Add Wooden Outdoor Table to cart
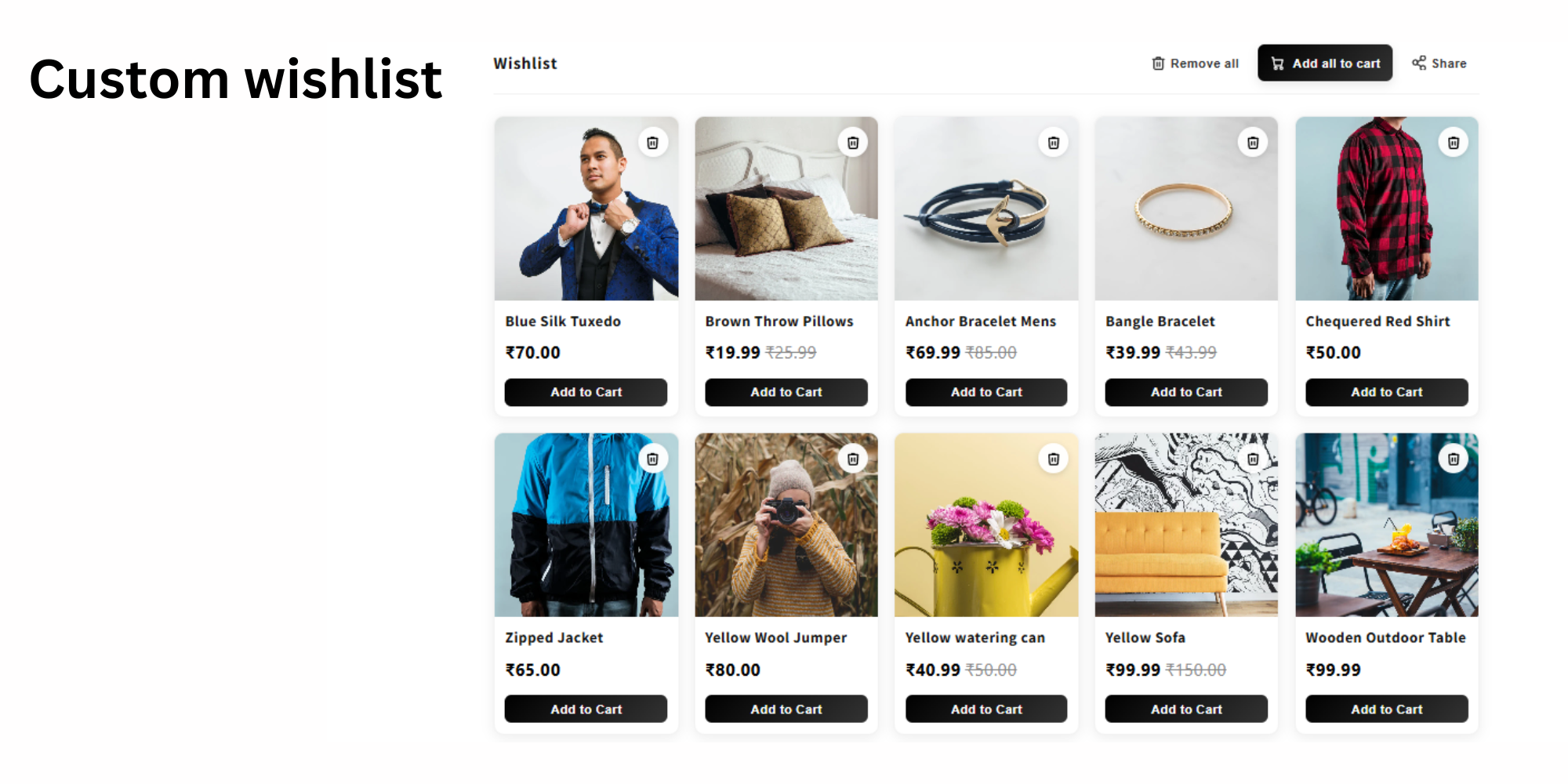This screenshot has height=784, width=1568. coord(1386,709)
